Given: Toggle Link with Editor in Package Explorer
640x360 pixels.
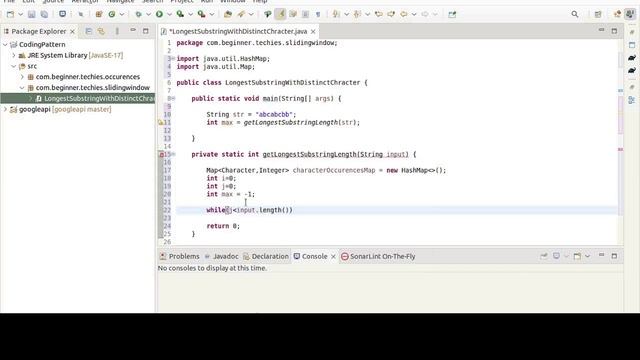Looking at the screenshot, I should [101, 31].
